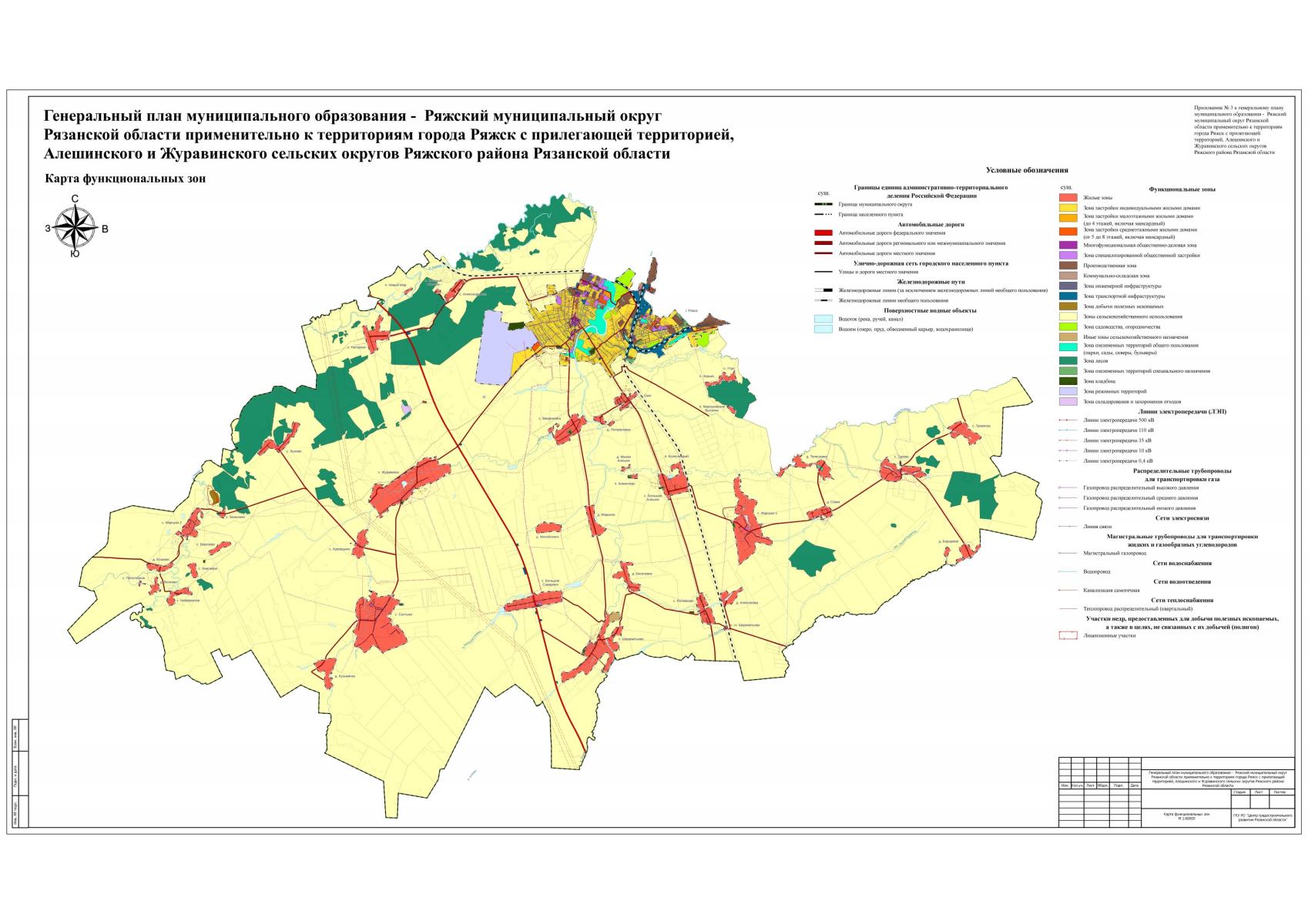Click the 'Функциональные зоны' legend section header
The image size is (1308, 924).
tap(1182, 189)
